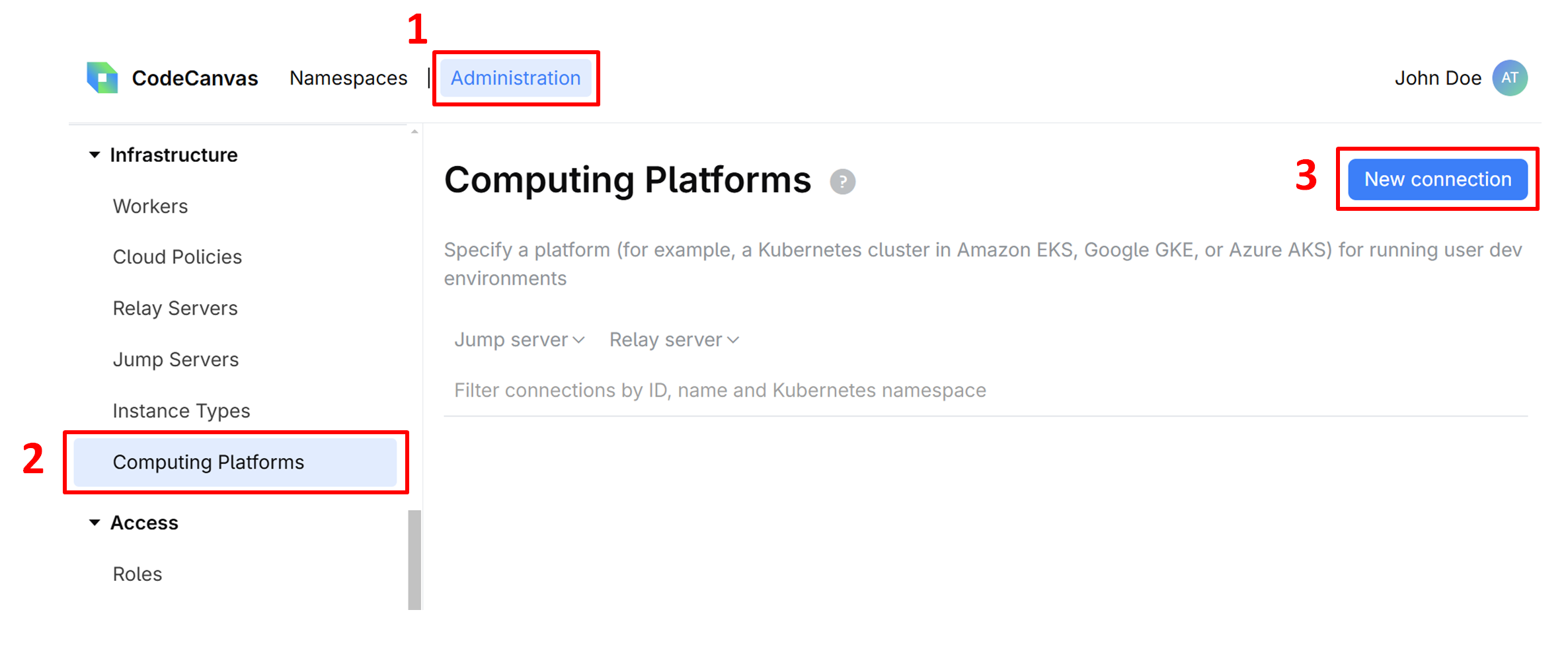
Task: Open the Jump Servers page
Action: pos(176,359)
